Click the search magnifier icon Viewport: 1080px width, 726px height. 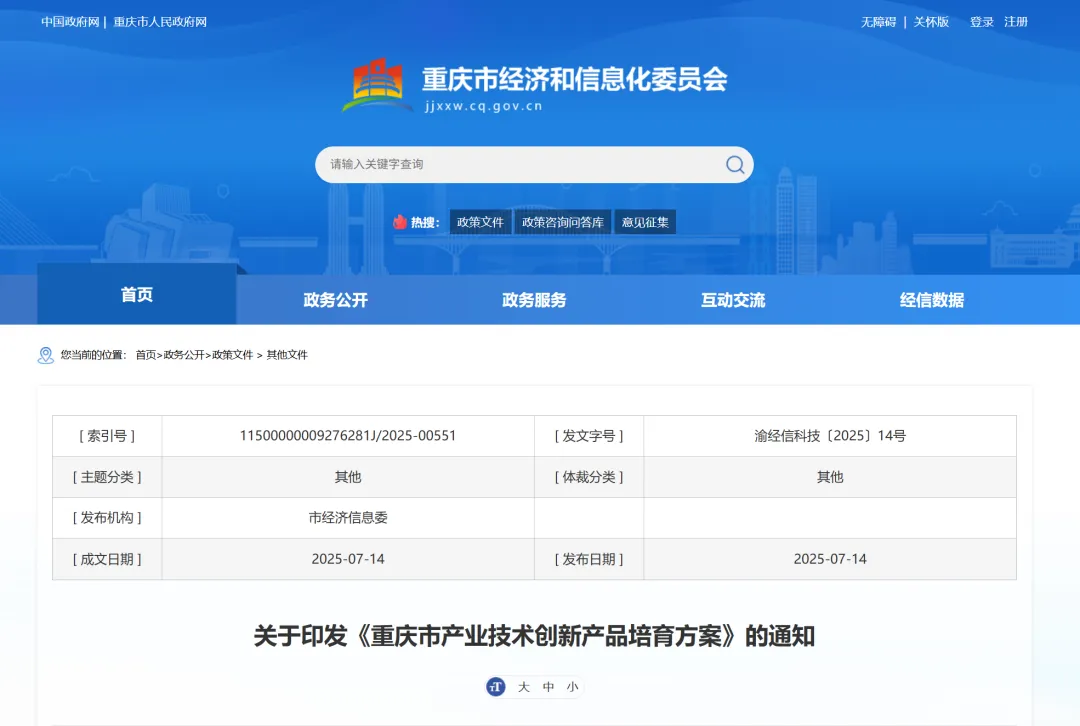point(735,165)
